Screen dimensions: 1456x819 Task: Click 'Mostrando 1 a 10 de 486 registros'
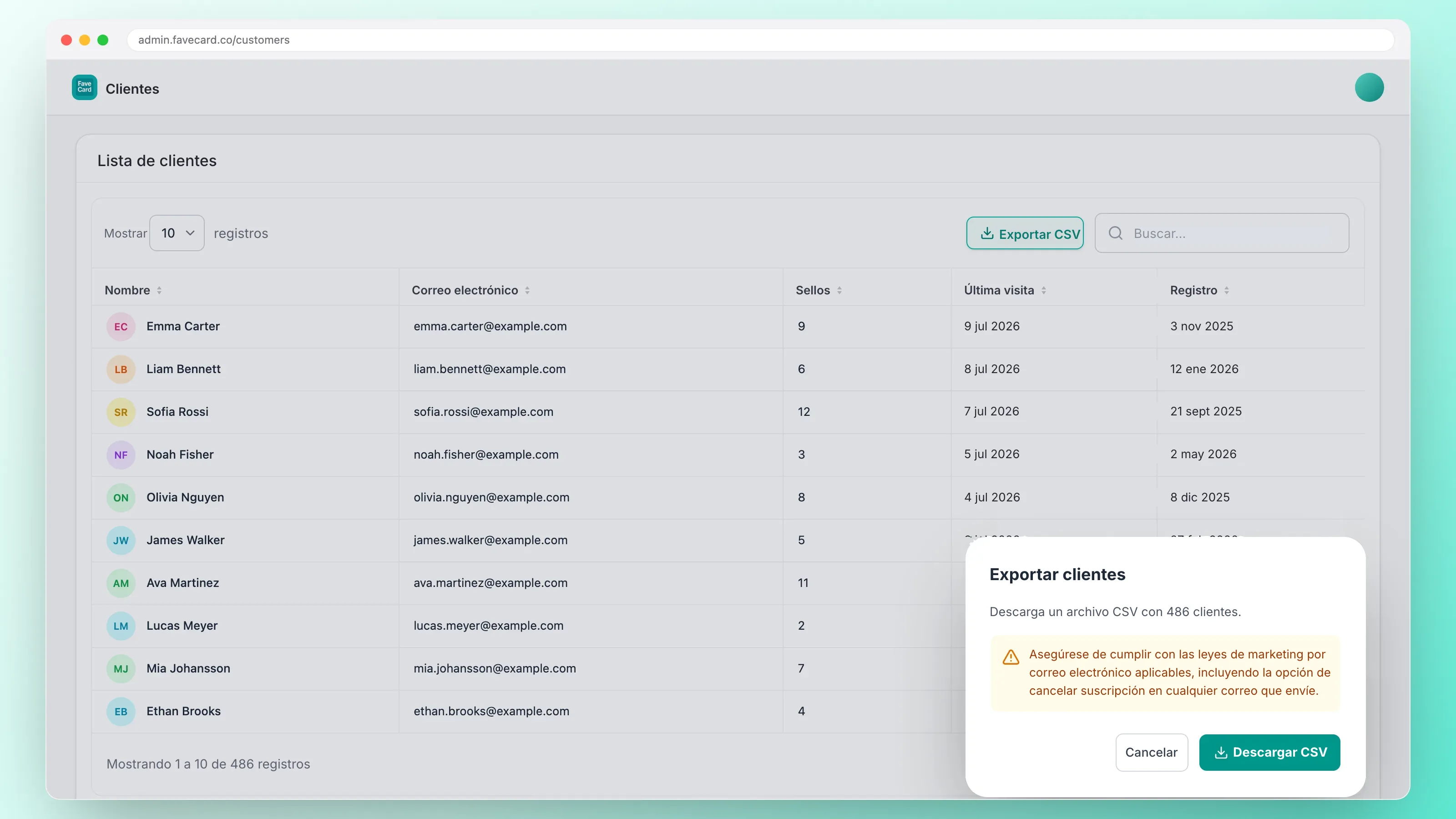point(208,764)
